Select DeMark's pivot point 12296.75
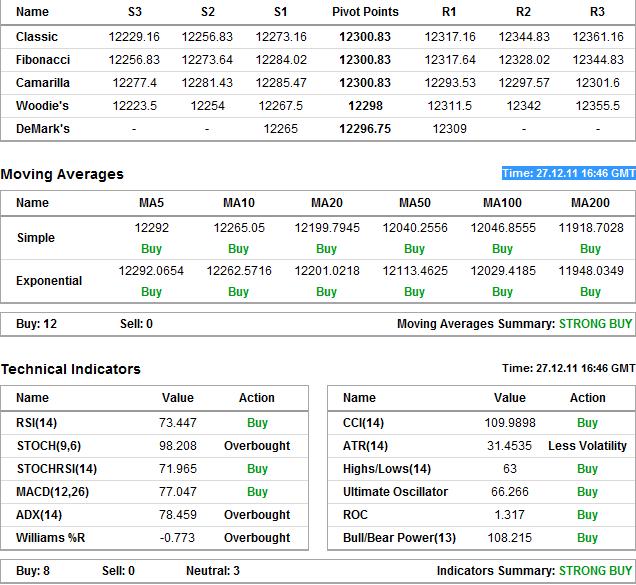This screenshot has width=636, height=585. [365, 129]
